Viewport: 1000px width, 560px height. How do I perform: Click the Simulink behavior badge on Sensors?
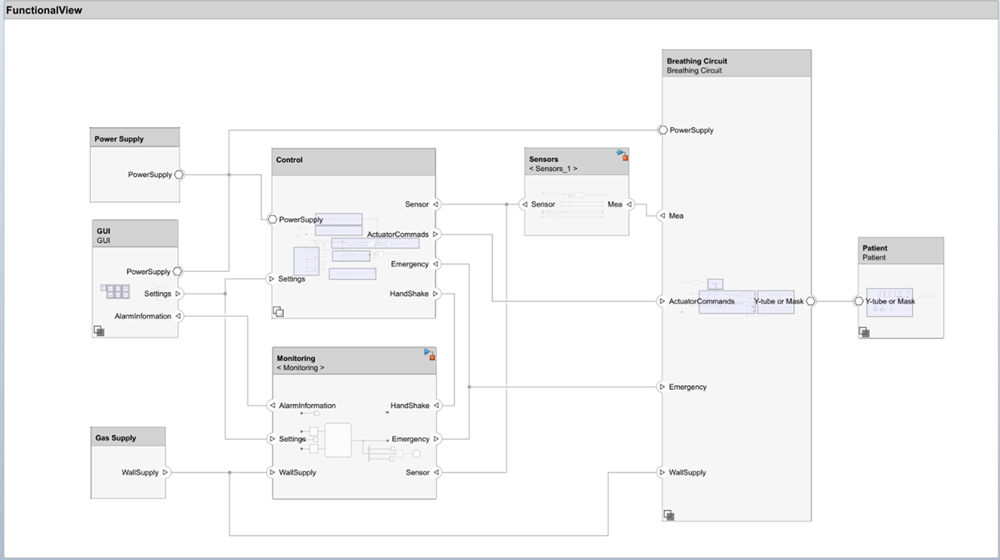click(623, 155)
